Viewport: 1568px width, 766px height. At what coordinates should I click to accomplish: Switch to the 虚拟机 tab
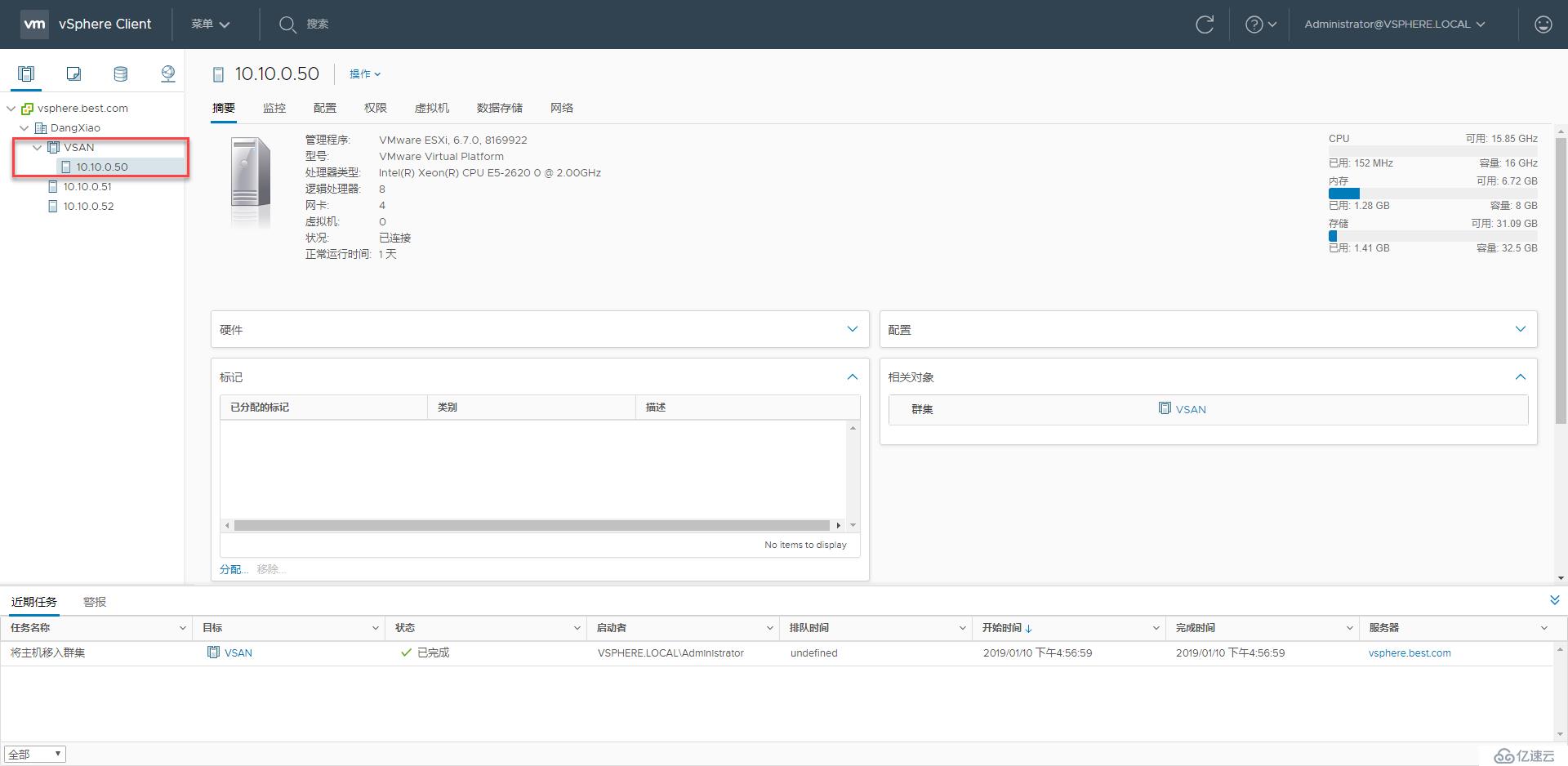click(432, 108)
